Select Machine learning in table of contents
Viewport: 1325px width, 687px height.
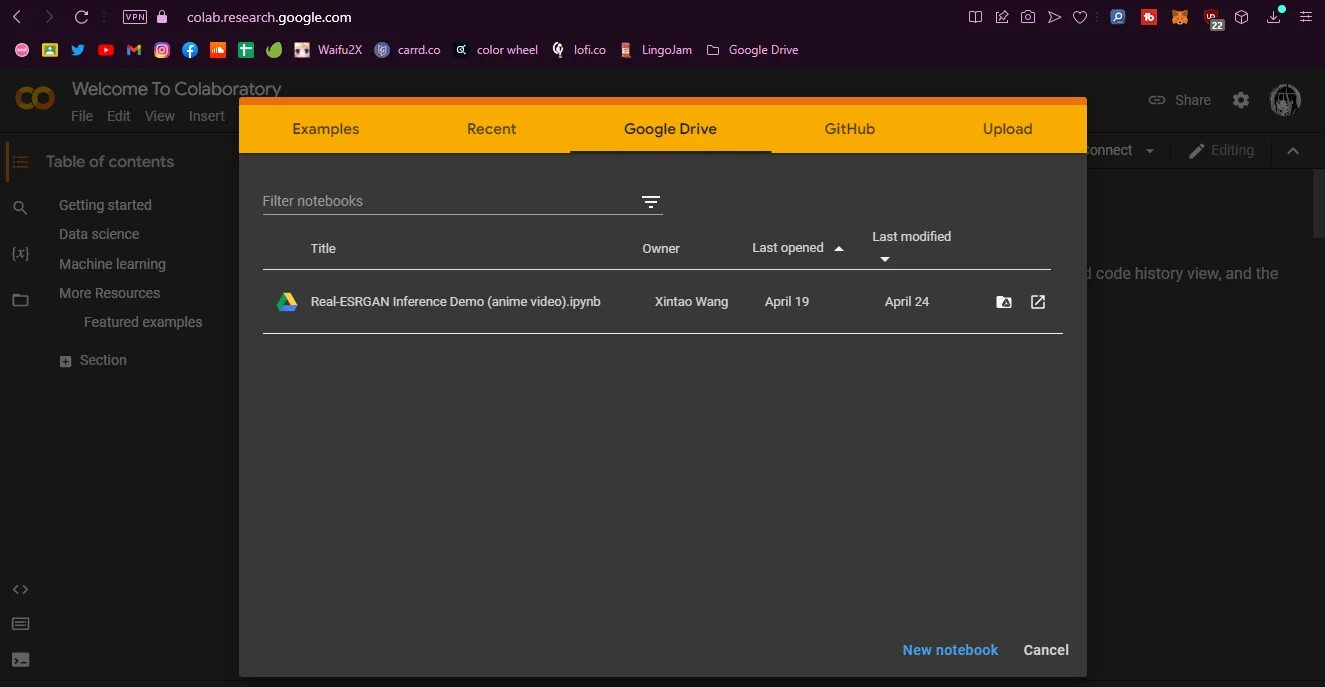click(x=112, y=264)
